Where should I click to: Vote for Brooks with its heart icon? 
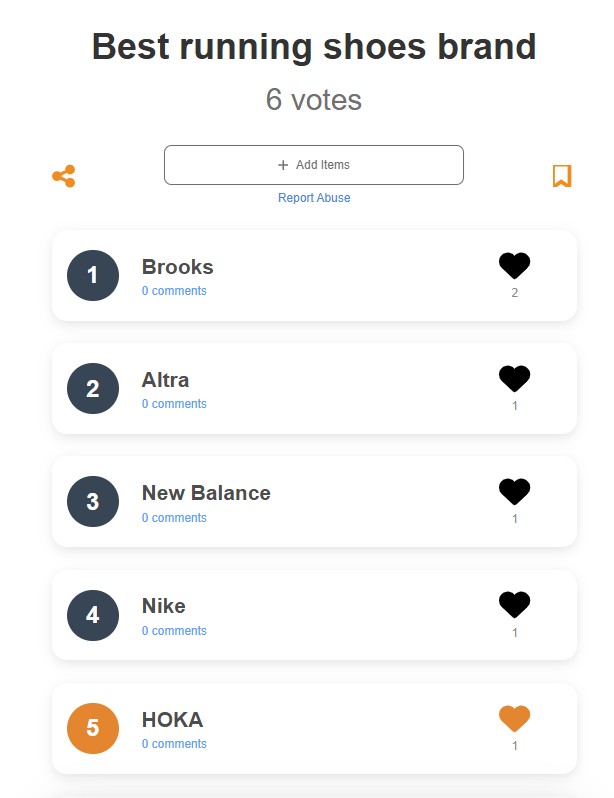point(514,265)
